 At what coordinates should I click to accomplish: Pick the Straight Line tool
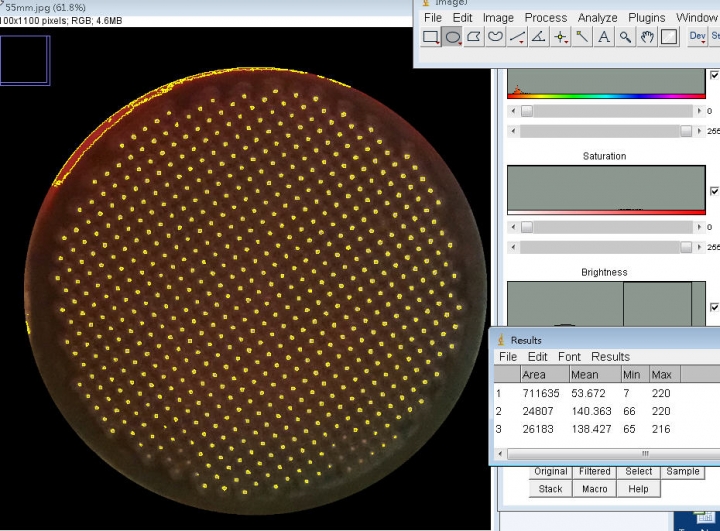(517, 37)
